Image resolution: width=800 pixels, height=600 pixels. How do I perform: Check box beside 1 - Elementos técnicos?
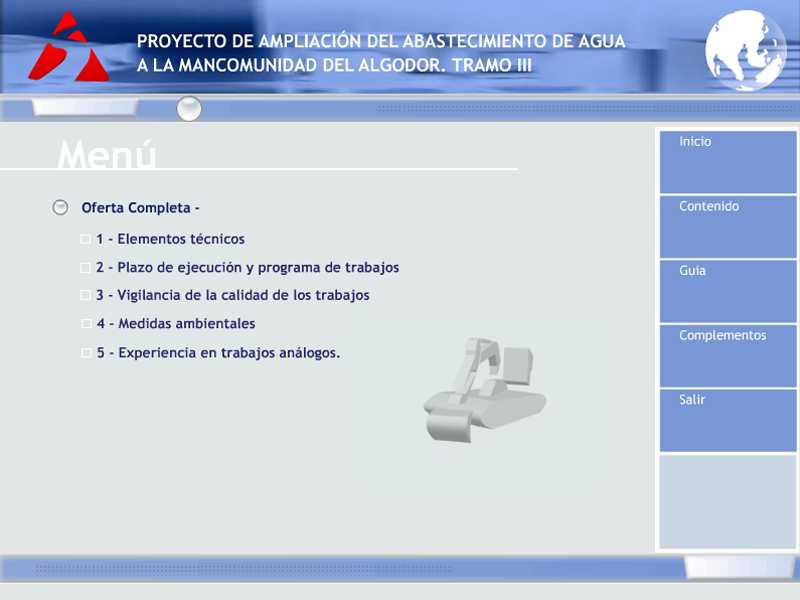tap(85, 239)
